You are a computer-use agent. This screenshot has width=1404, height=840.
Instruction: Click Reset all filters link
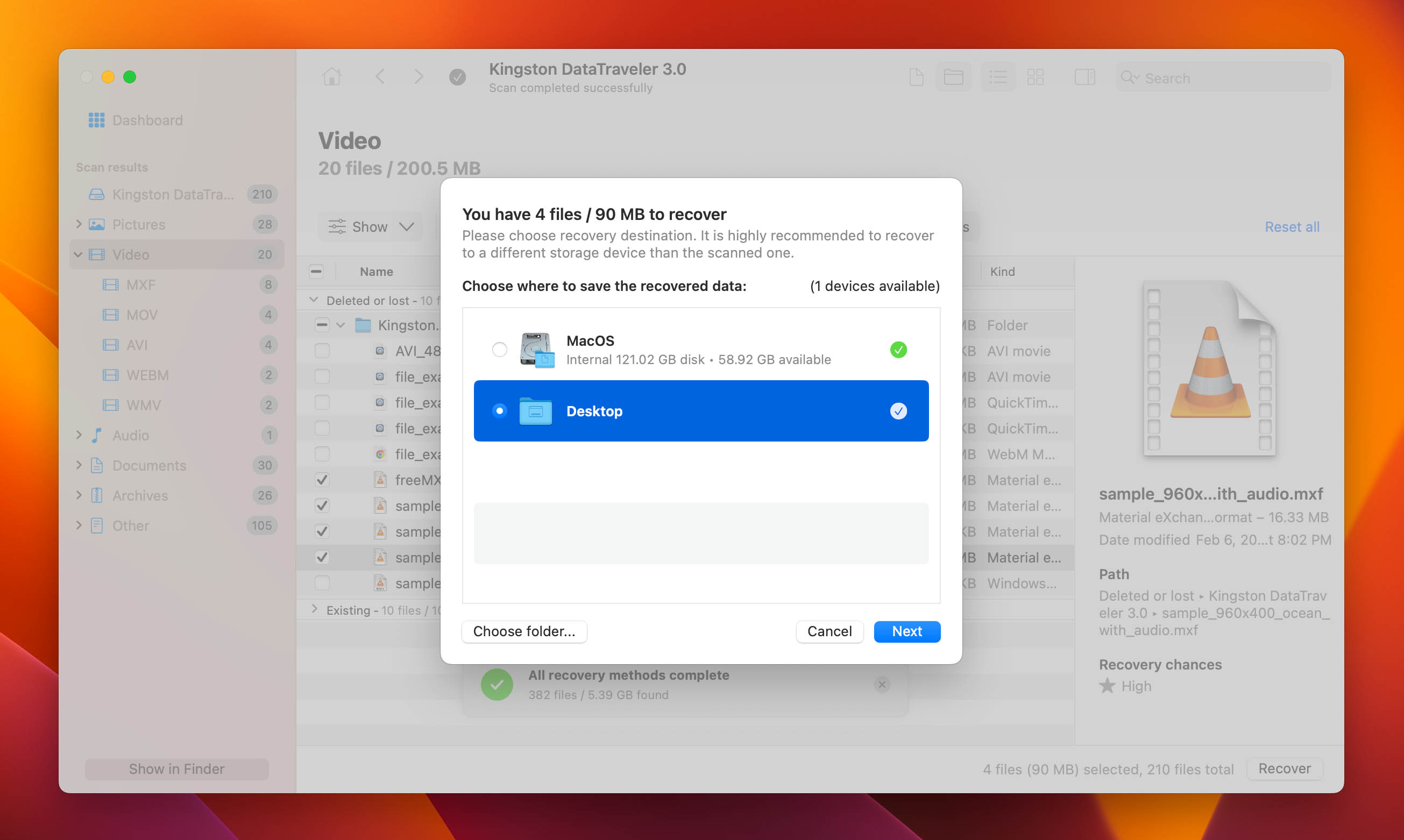(x=1292, y=227)
